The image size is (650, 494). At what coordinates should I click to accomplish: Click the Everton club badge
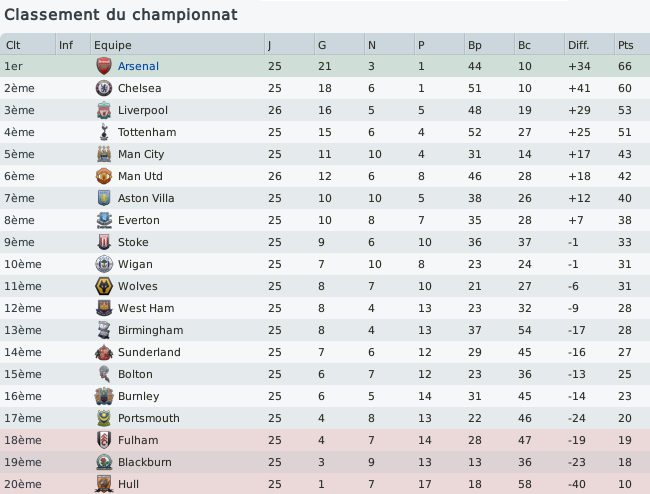pyautogui.click(x=104, y=220)
